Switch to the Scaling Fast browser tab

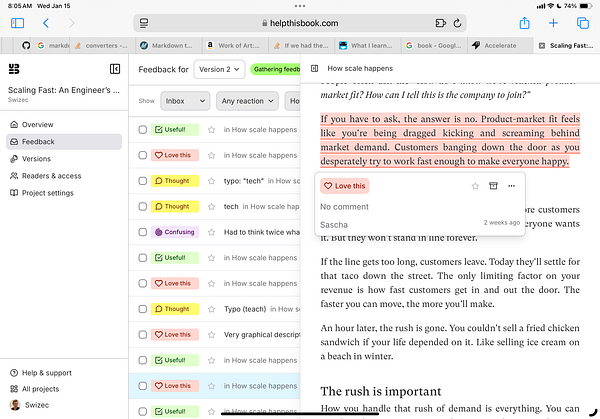pyautogui.click(x=566, y=46)
